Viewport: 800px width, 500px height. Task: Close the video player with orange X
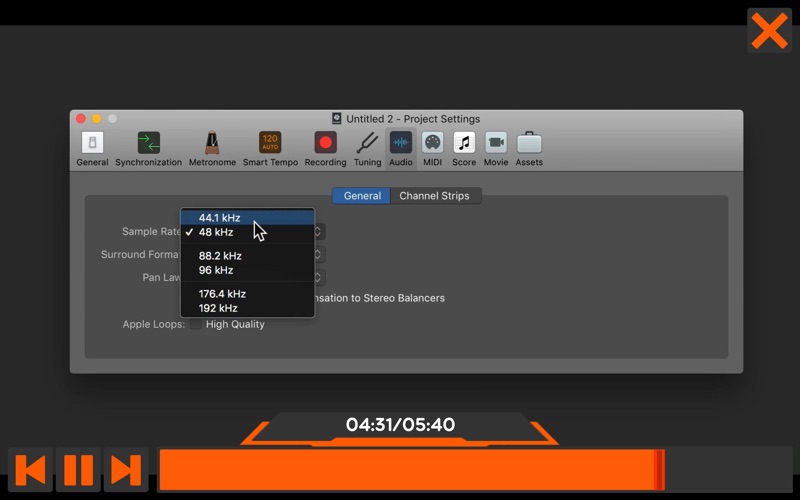769,31
